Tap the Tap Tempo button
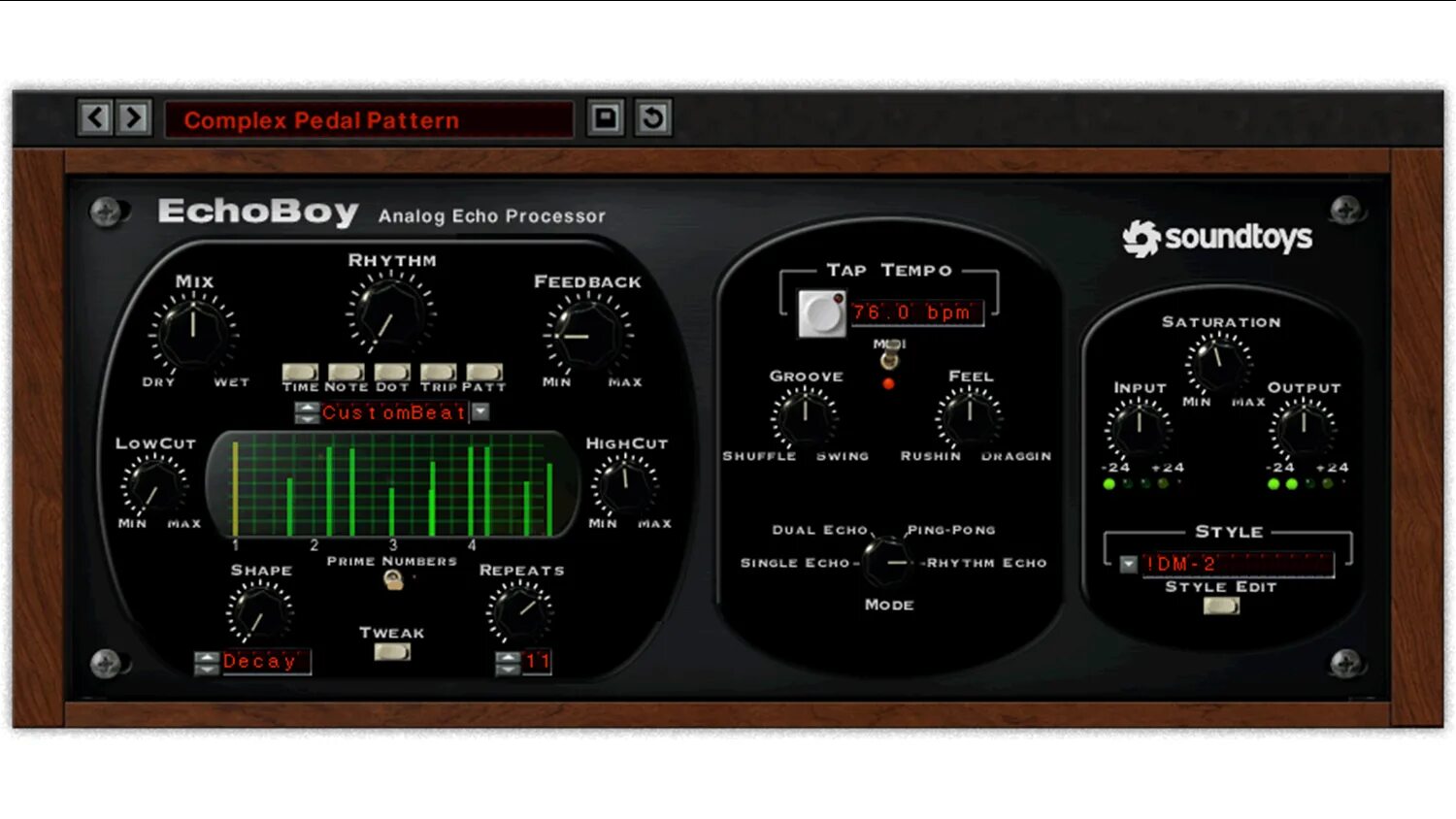This screenshot has height=819, width=1456. (x=822, y=313)
